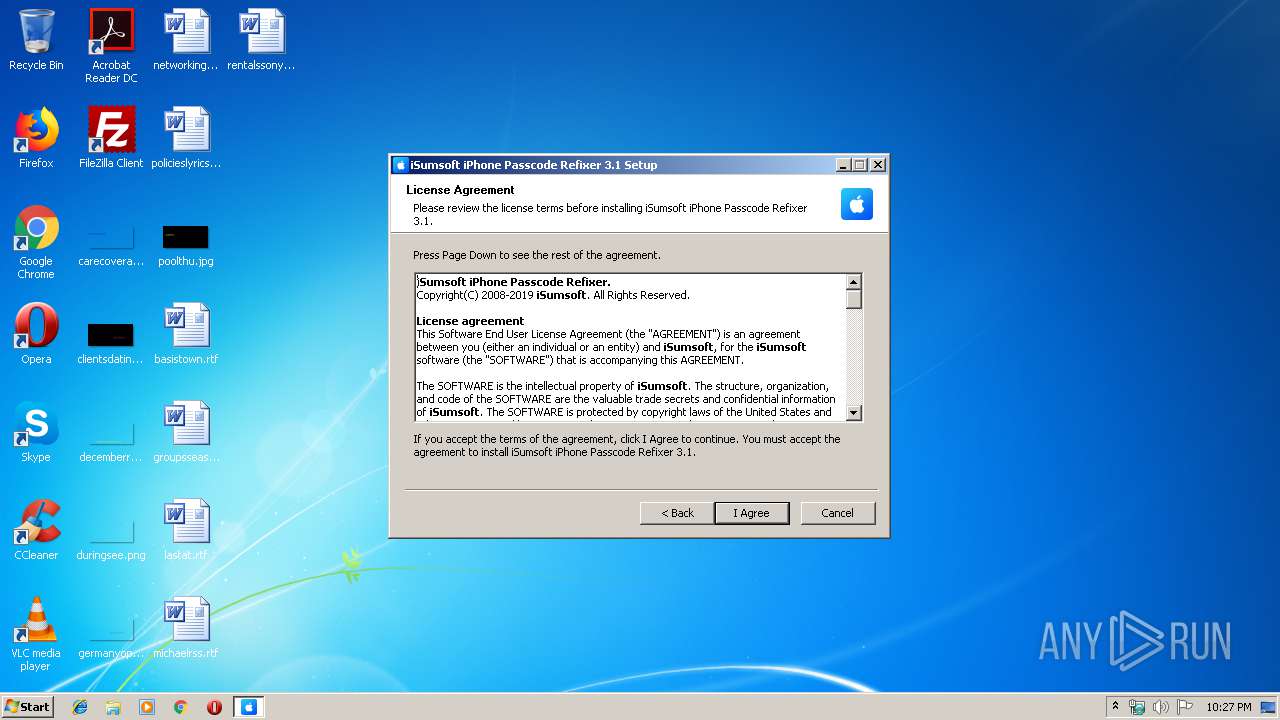Close the iSumsoft setup window

coord(878,165)
